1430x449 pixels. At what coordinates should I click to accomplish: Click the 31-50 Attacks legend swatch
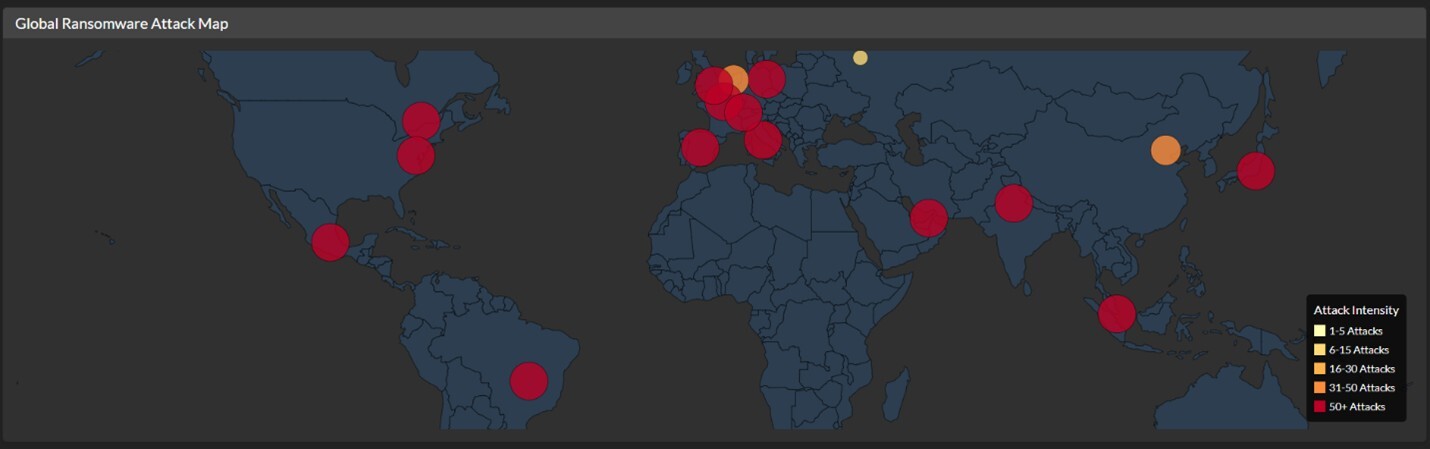(1320, 387)
